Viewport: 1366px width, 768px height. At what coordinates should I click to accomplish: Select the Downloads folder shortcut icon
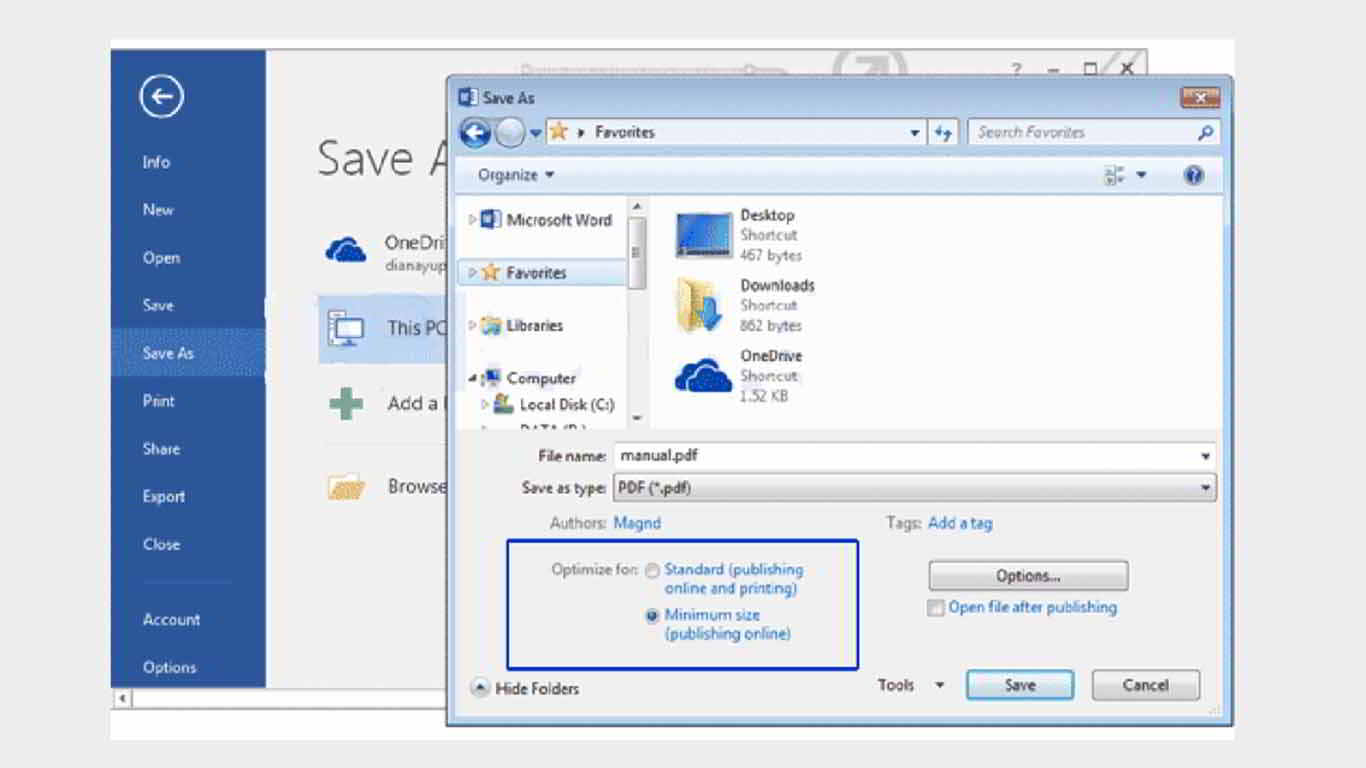click(700, 305)
